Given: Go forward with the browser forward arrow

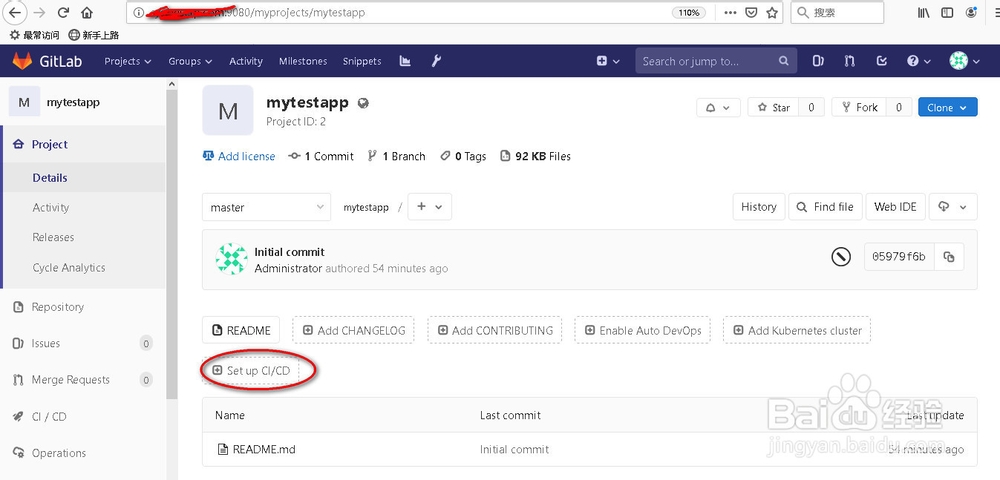Looking at the screenshot, I should tap(39, 12).
